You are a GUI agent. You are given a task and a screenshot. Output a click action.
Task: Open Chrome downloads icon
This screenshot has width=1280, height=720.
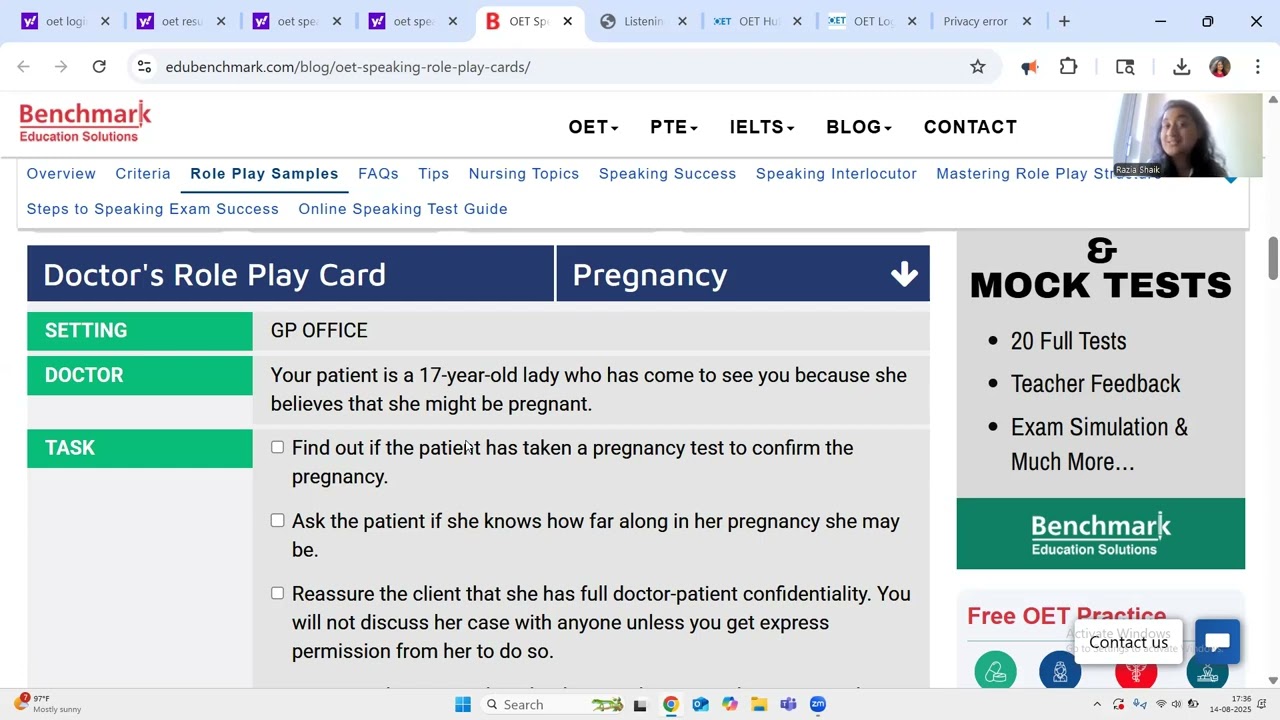tap(1181, 67)
